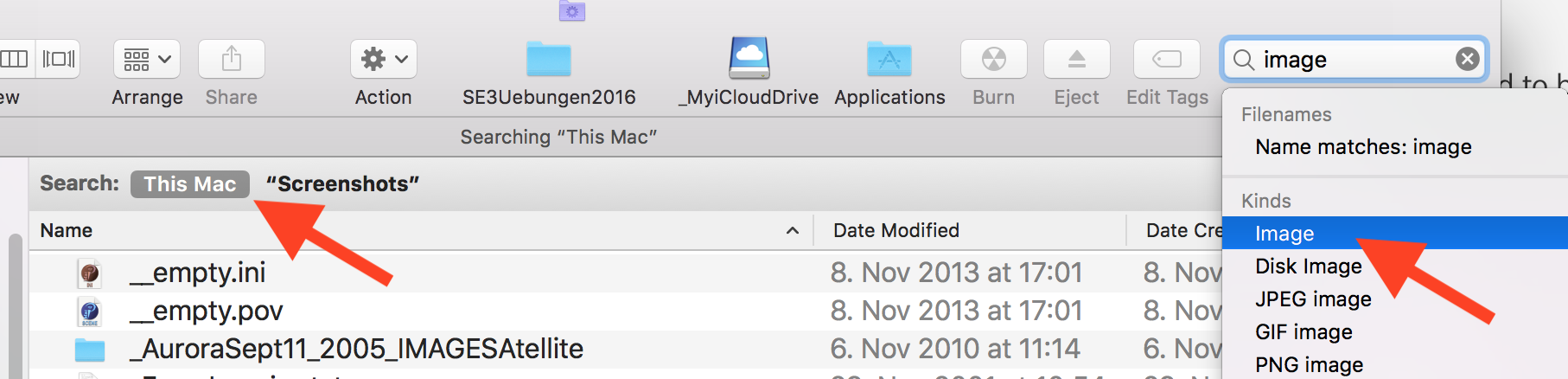Click the Burn disc icon
The width and height of the screenshot is (1568, 379).
click(x=993, y=60)
